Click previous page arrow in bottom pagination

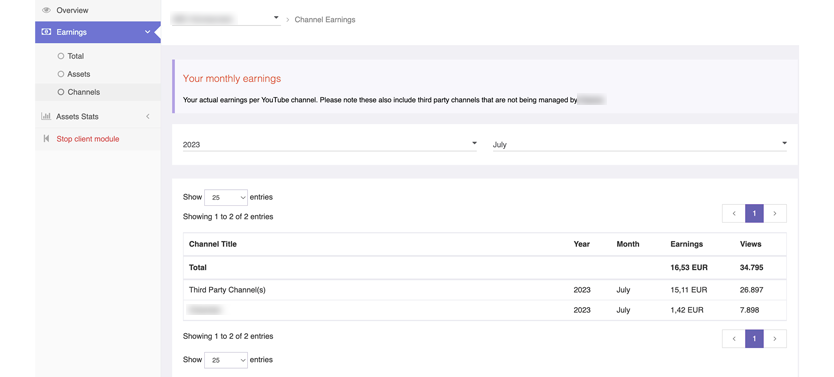pos(734,339)
